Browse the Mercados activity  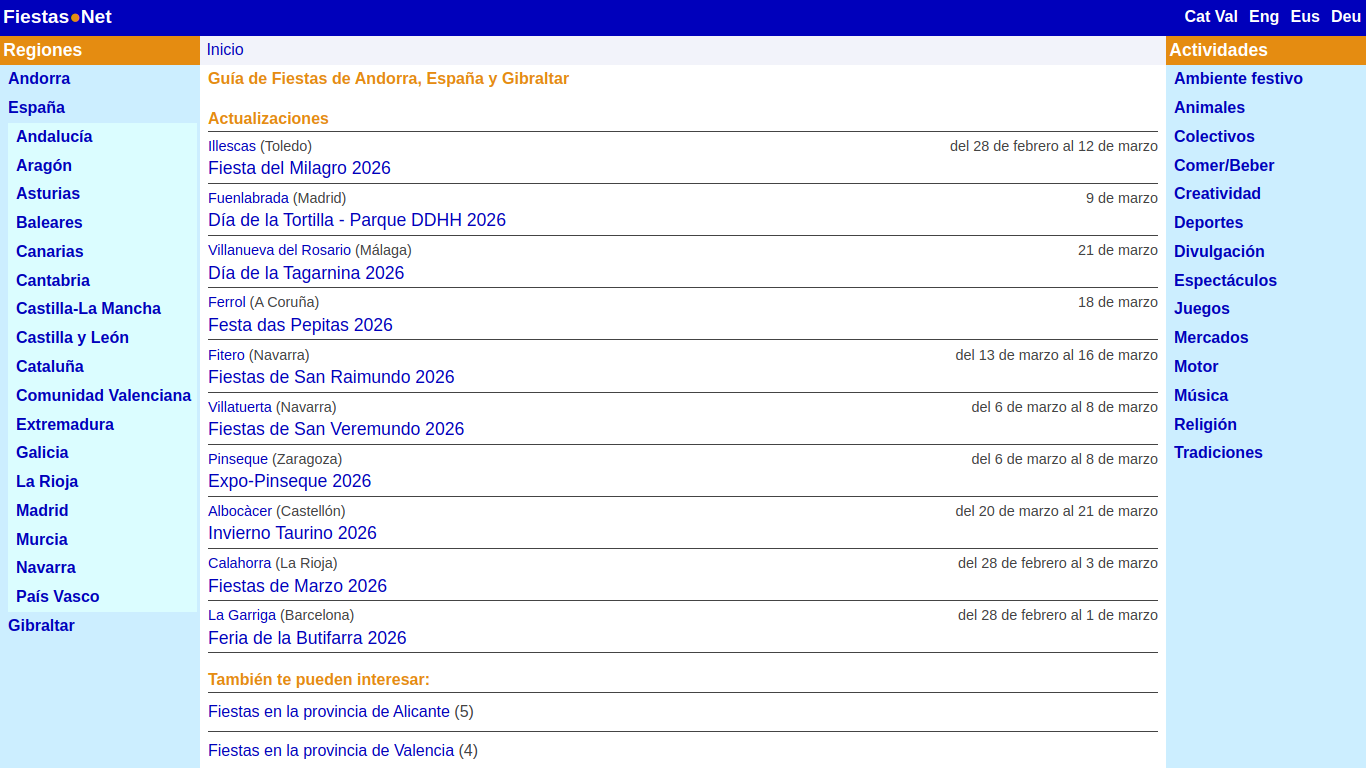[1211, 338]
